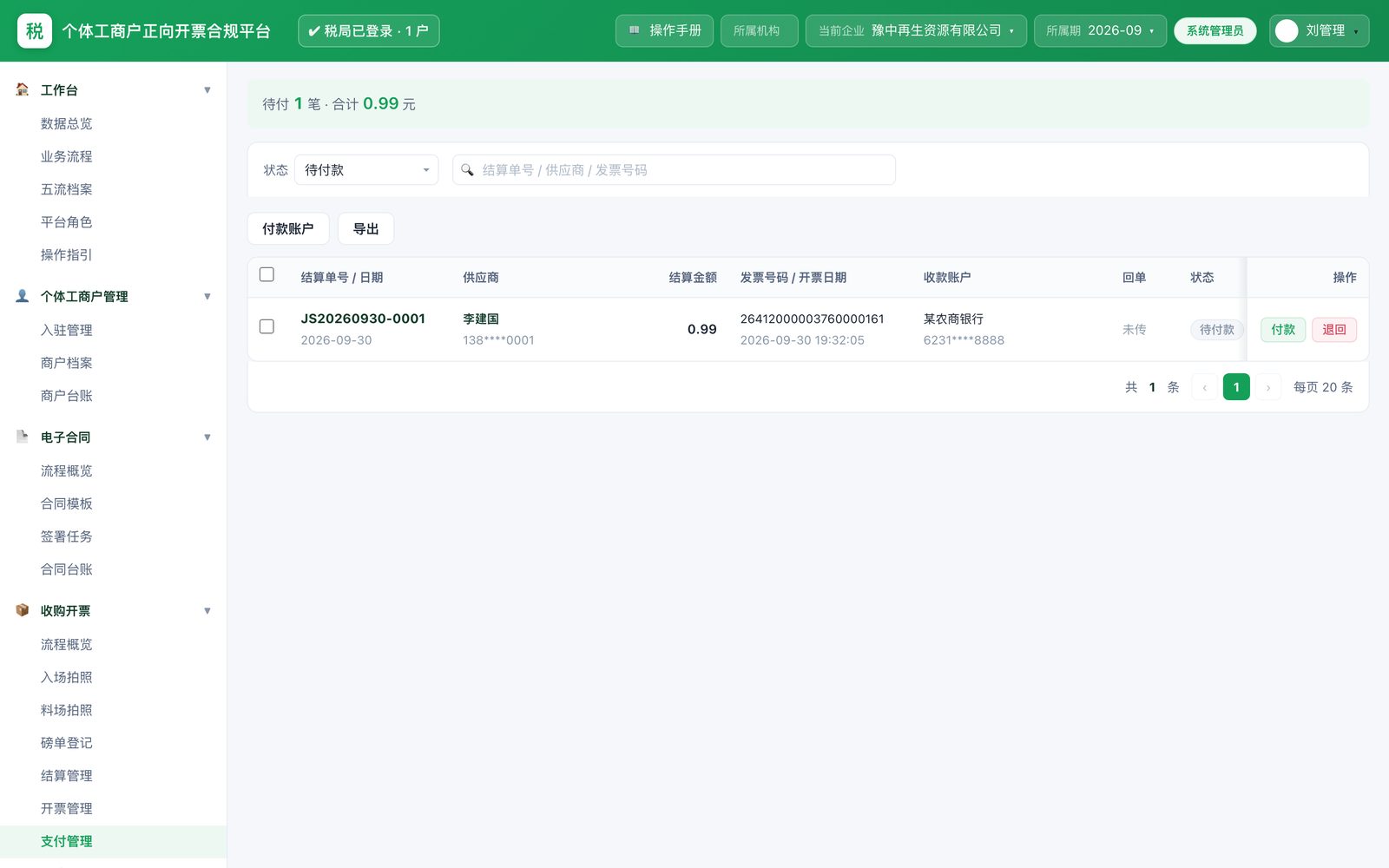The width and height of the screenshot is (1389, 868).
Task: Open the 操作手册 manual
Action: (x=665, y=30)
